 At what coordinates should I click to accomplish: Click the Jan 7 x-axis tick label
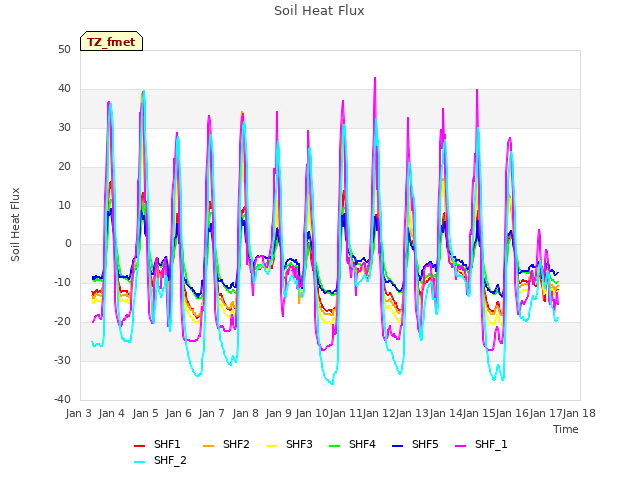(212, 413)
